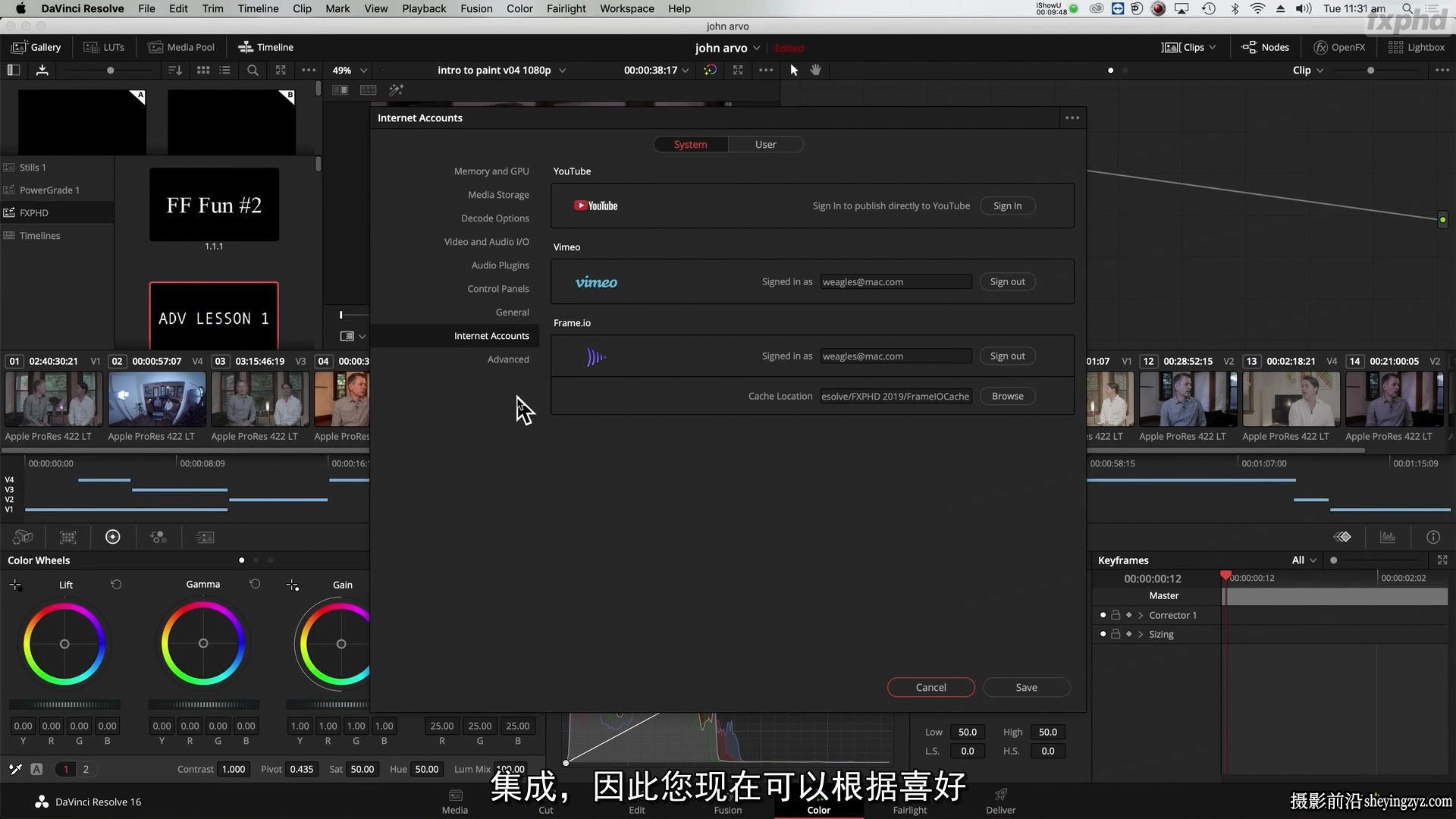The height and width of the screenshot is (819, 1456).
Task: Lock the Sizing keyframe track
Action: pyautogui.click(x=1116, y=634)
